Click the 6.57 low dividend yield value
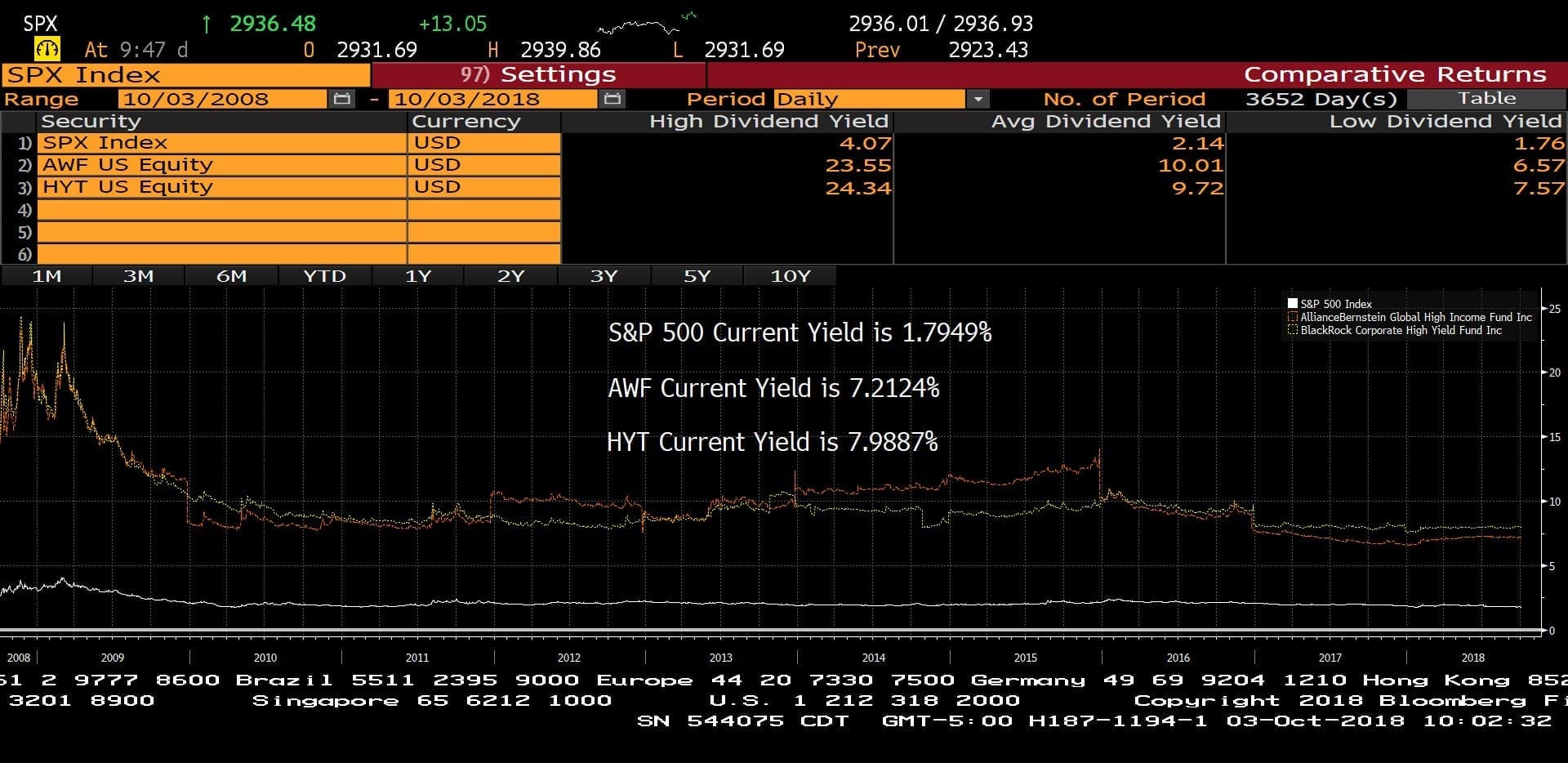This screenshot has width=1568, height=763. 1539,166
